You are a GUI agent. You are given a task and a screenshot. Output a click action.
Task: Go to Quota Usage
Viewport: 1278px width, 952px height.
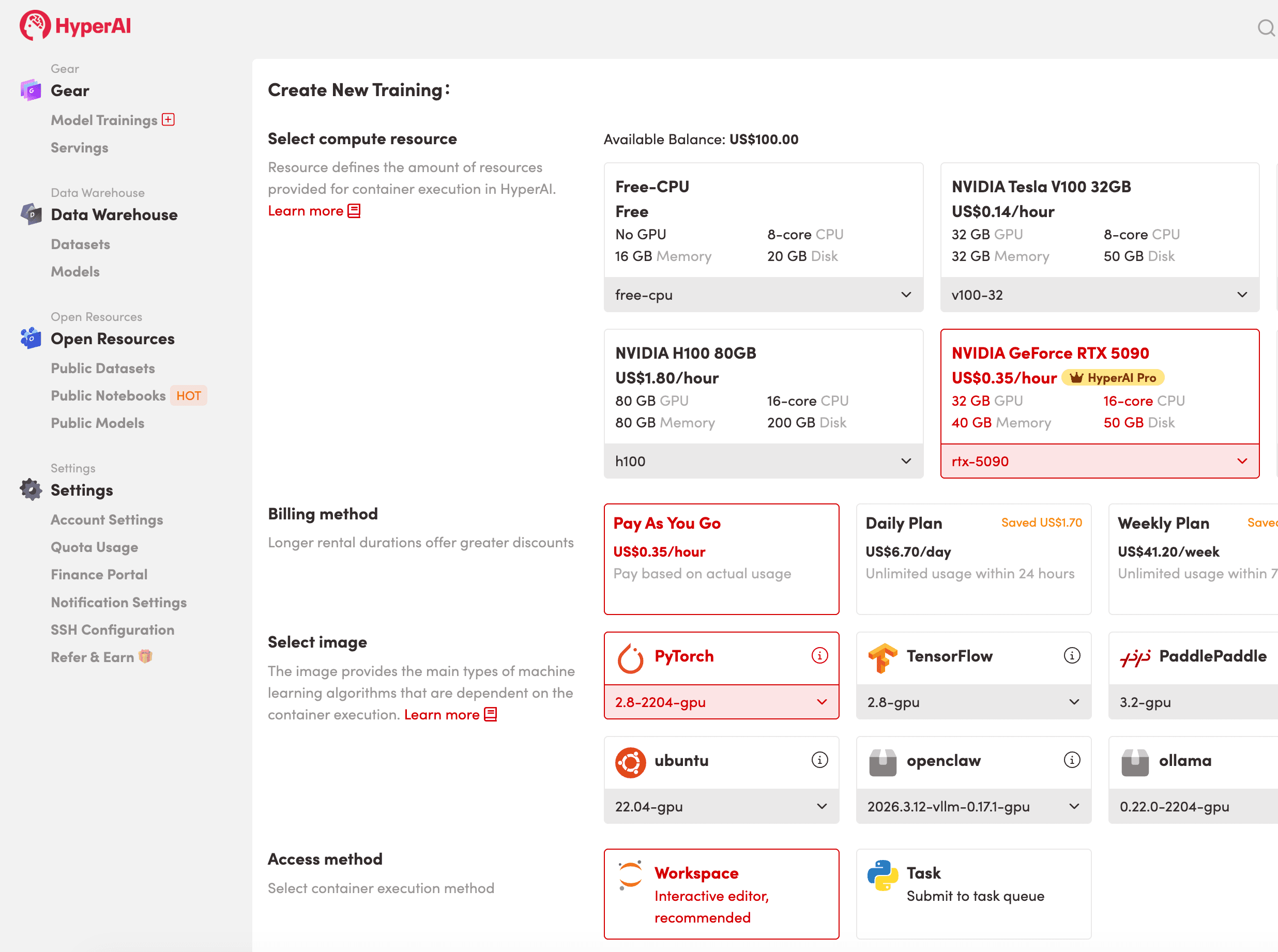pos(95,547)
